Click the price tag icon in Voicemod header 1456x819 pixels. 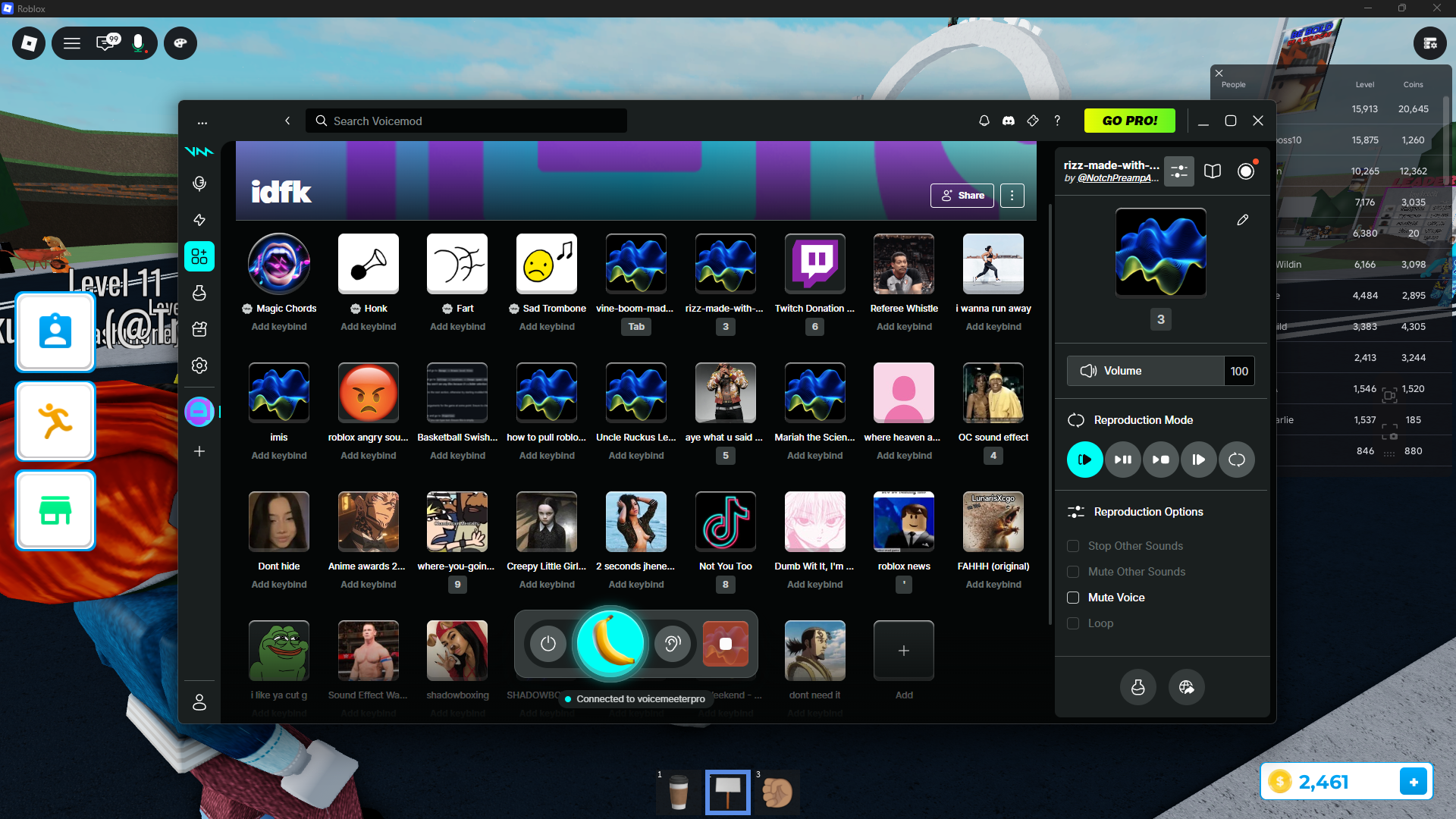1033,121
